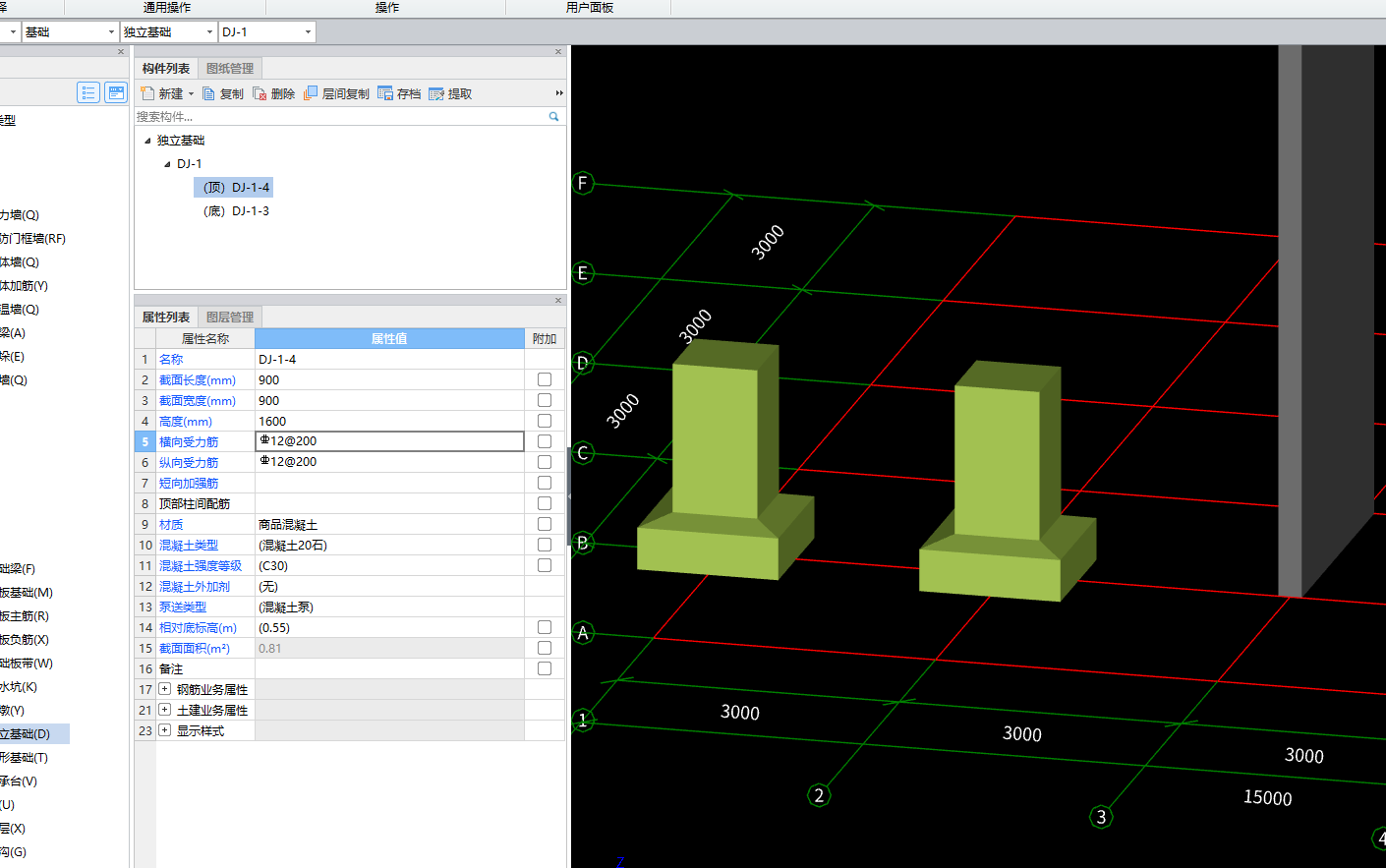This screenshot has width=1386, height=868.
Task: Select the left green foundation model
Action: coord(724,460)
